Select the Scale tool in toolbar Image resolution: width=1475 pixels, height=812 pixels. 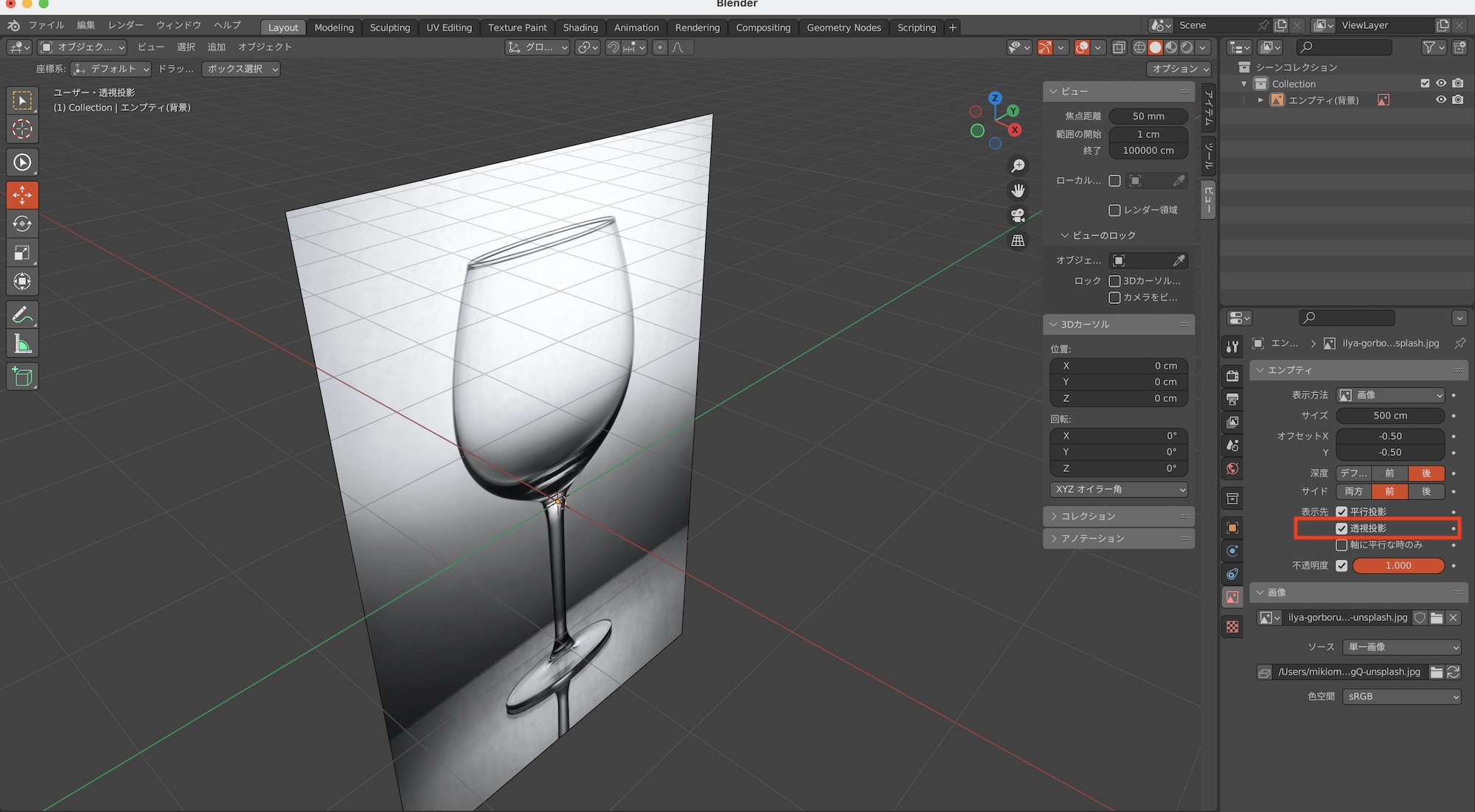22,253
